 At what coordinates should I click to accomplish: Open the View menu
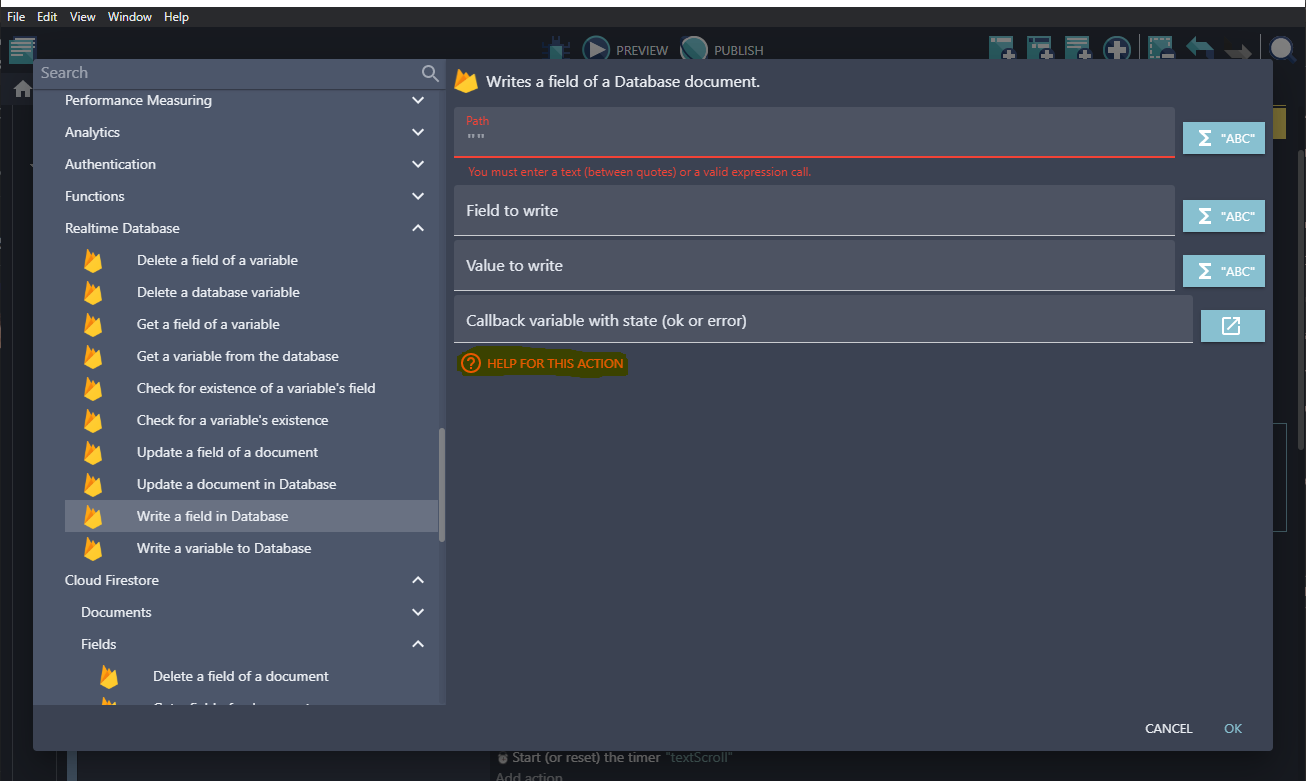pos(83,17)
